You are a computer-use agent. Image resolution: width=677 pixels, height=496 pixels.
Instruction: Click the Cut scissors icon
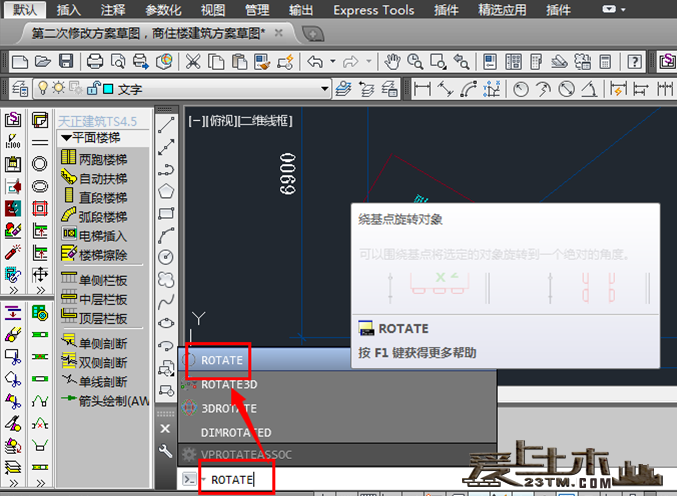click(193, 62)
